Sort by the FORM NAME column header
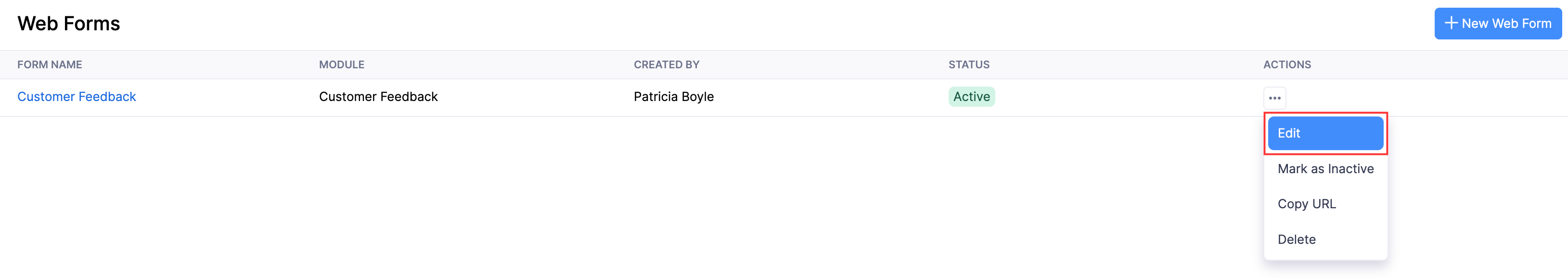Image resolution: width=1568 pixels, height=278 pixels. [50, 64]
